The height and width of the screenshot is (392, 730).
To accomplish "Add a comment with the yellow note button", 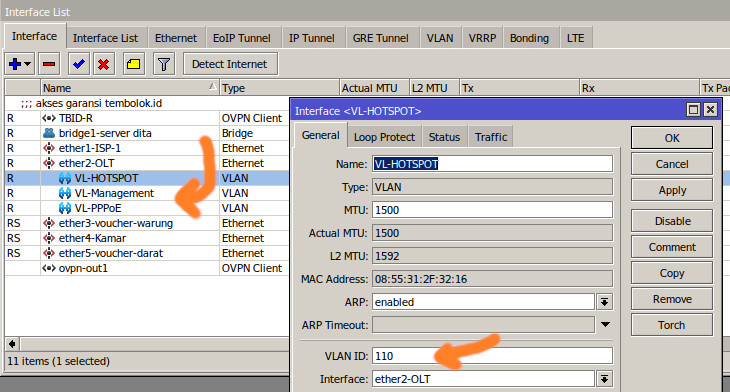I will (x=134, y=64).
